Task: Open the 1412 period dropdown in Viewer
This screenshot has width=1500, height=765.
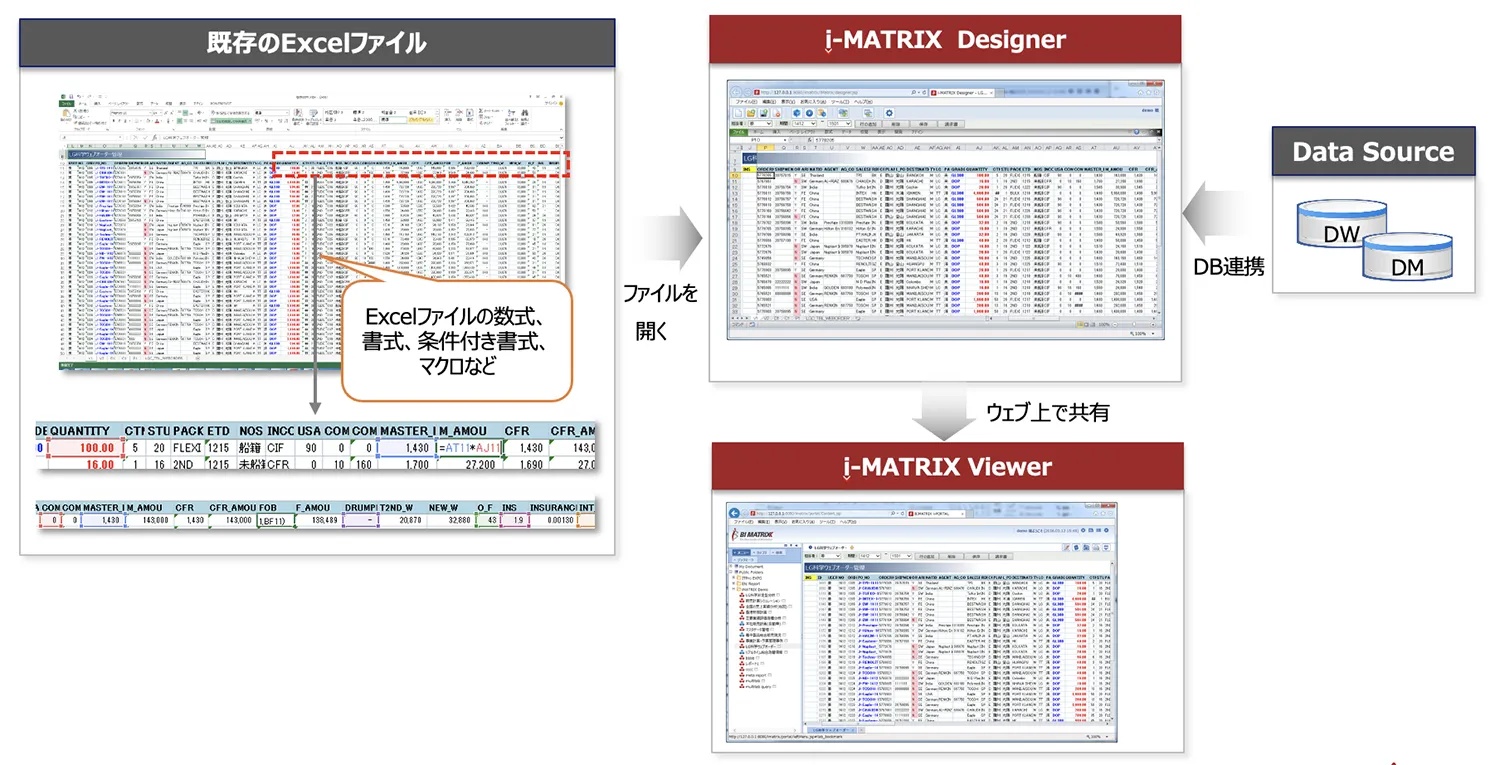Action: pyautogui.click(x=870, y=556)
